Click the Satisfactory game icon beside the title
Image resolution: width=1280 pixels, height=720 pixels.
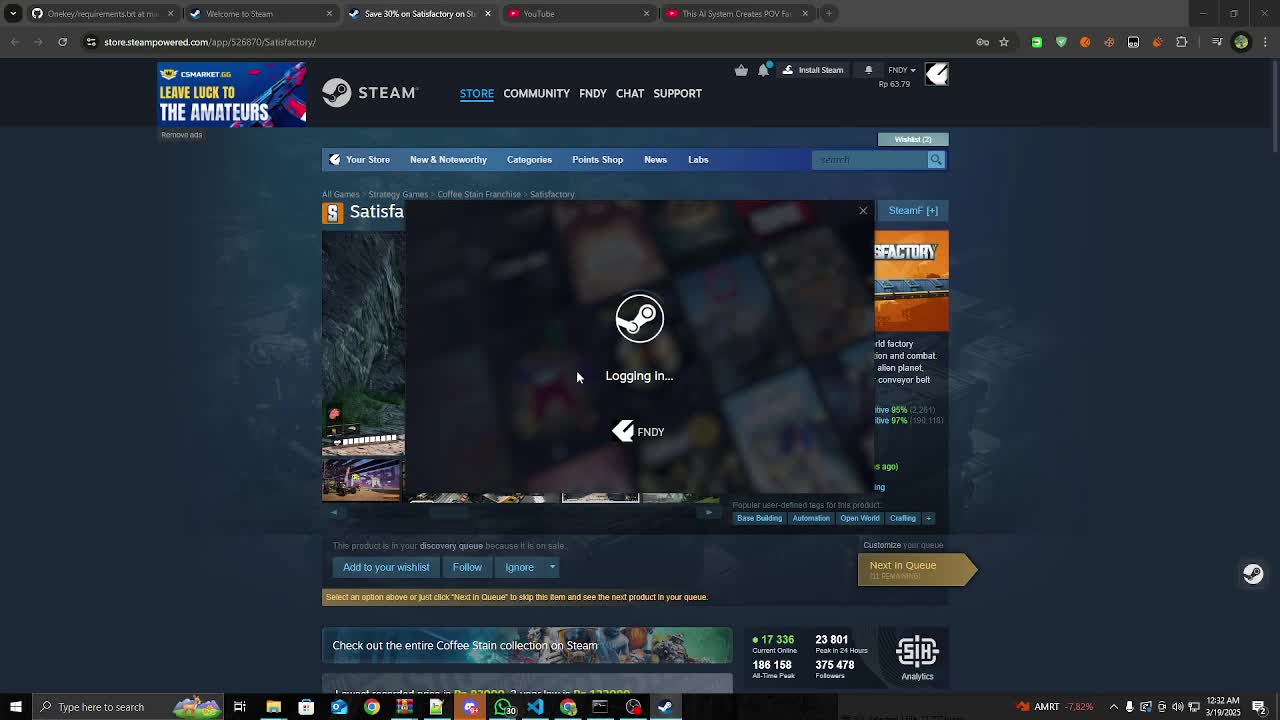point(333,212)
